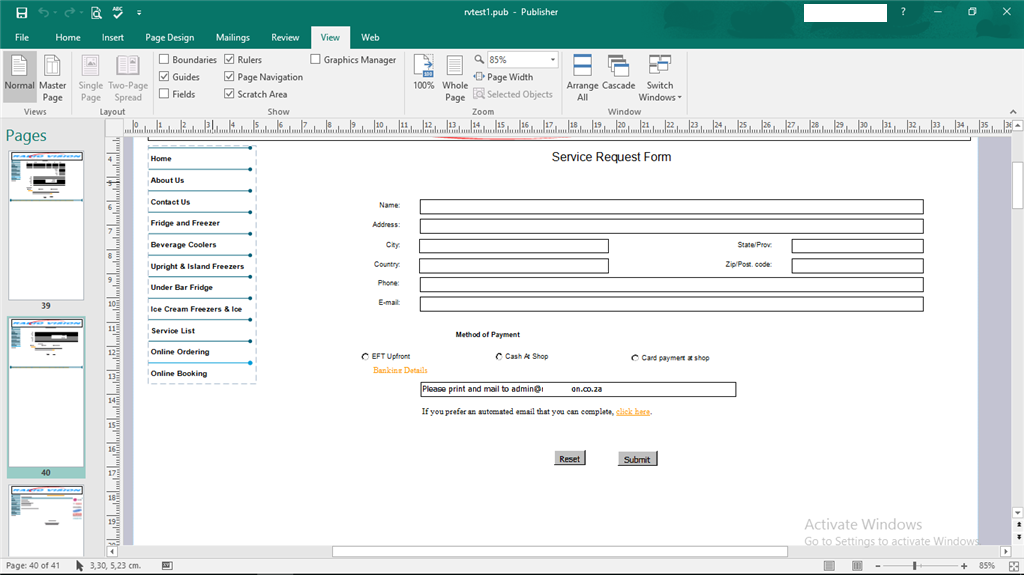Switch to the Mailings tab
Viewport: 1024px width, 575px height.
pos(233,37)
